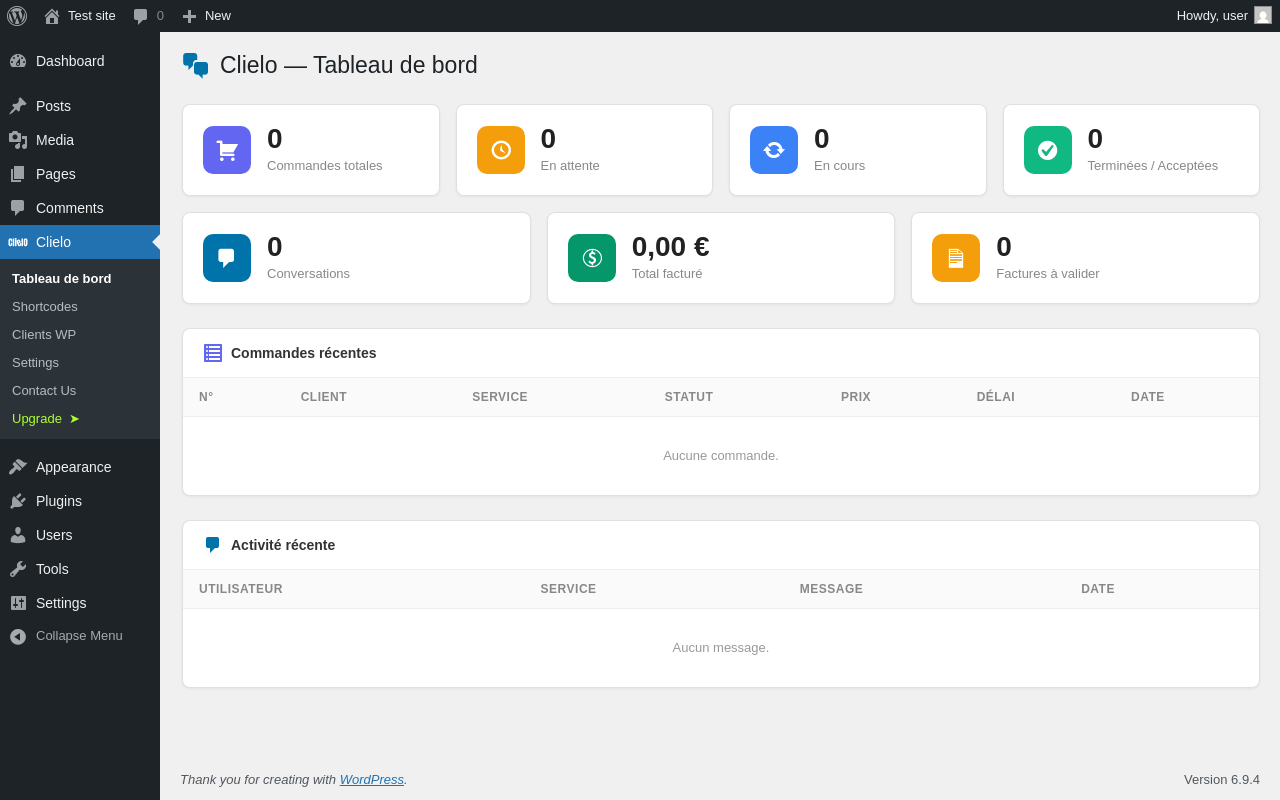Click the Comments speech bubble sidebar icon

(x=18, y=208)
